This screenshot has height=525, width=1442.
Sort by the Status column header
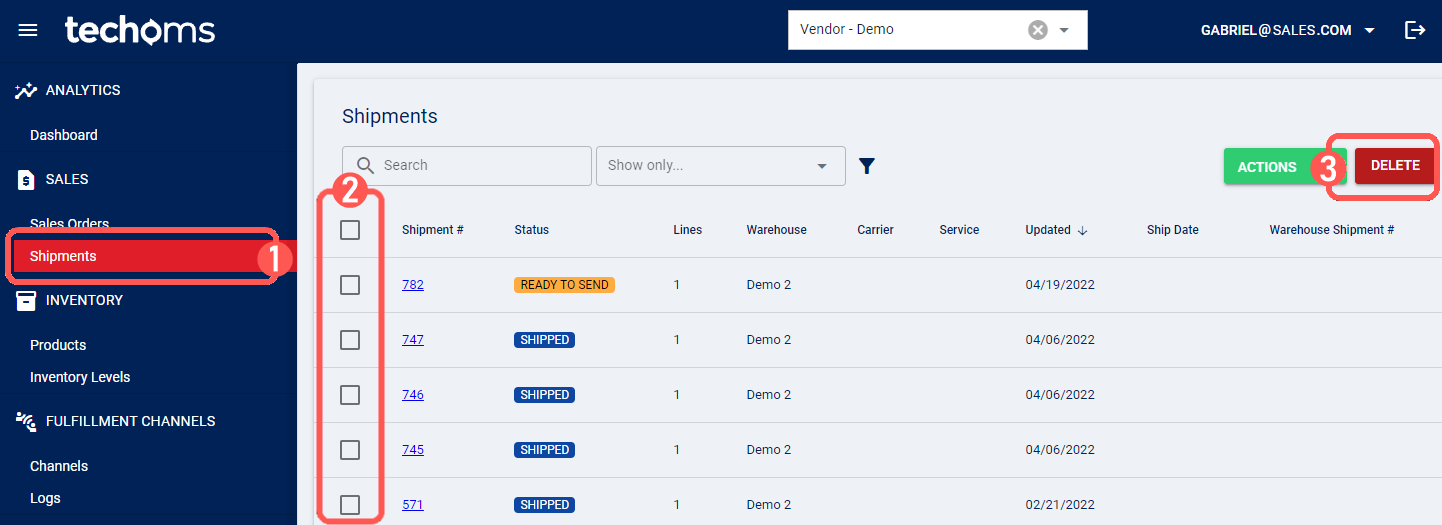pos(532,230)
